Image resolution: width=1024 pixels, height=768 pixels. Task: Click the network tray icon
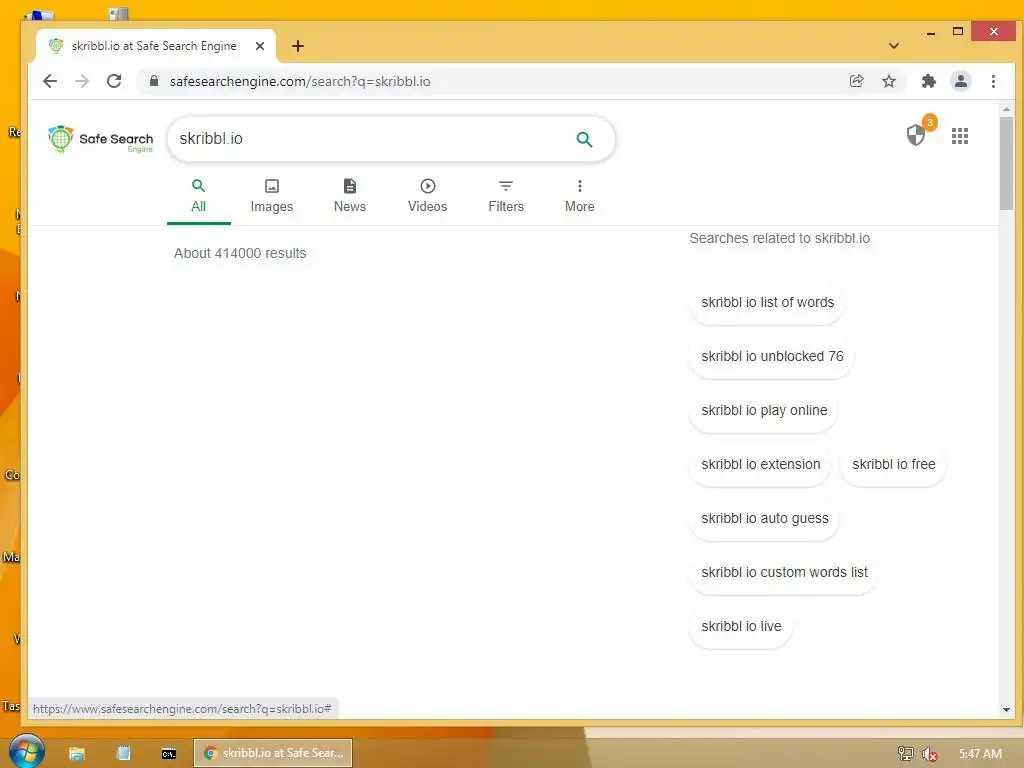pos(905,754)
